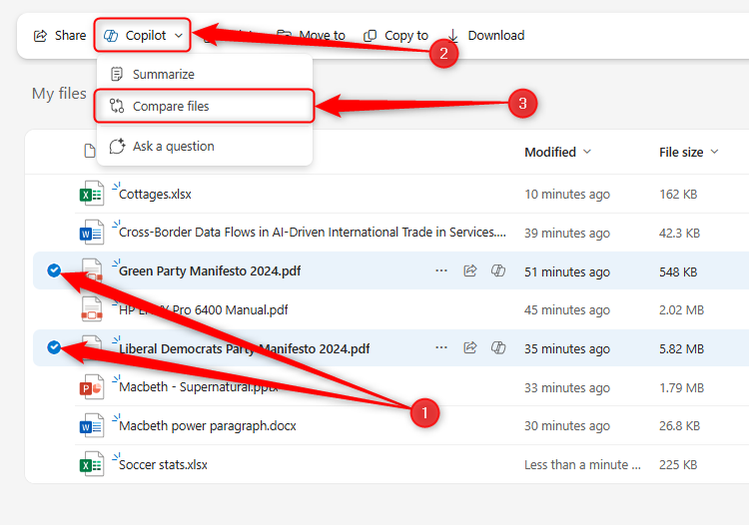
Task: Choose Compare files menu option
Action: [x=171, y=106]
